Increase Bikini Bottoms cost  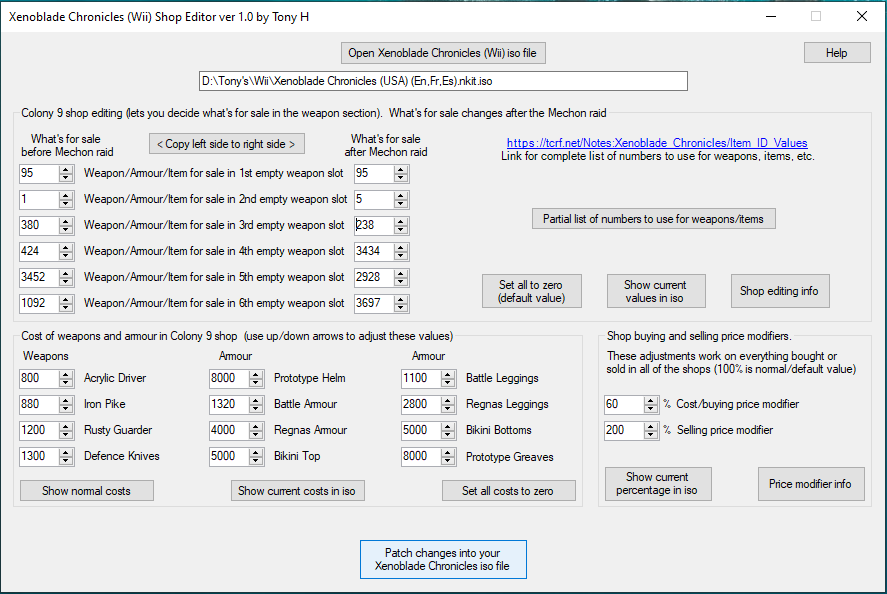pyautogui.click(x=448, y=427)
